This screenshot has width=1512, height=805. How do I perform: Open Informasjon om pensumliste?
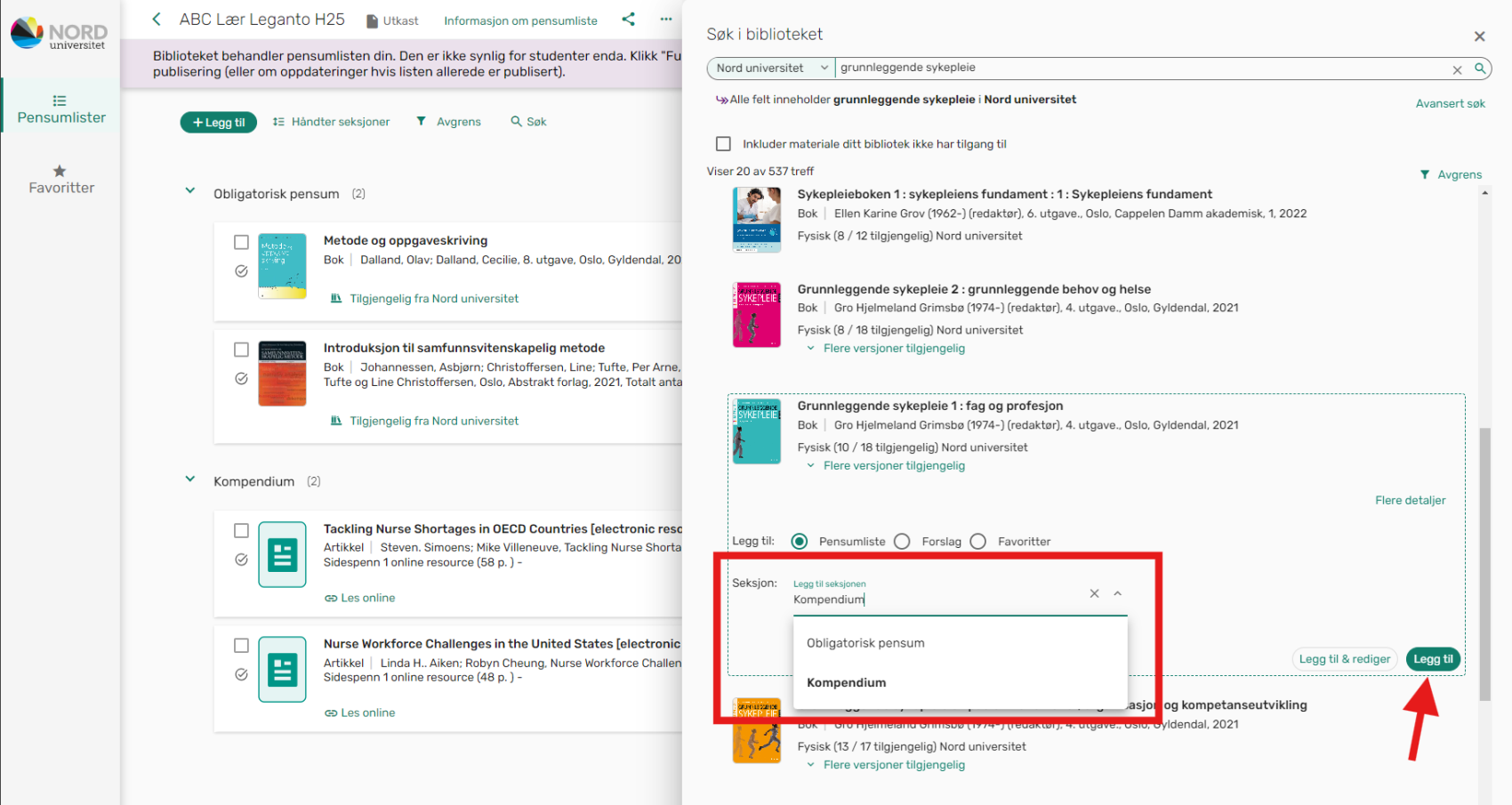click(520, 20)
